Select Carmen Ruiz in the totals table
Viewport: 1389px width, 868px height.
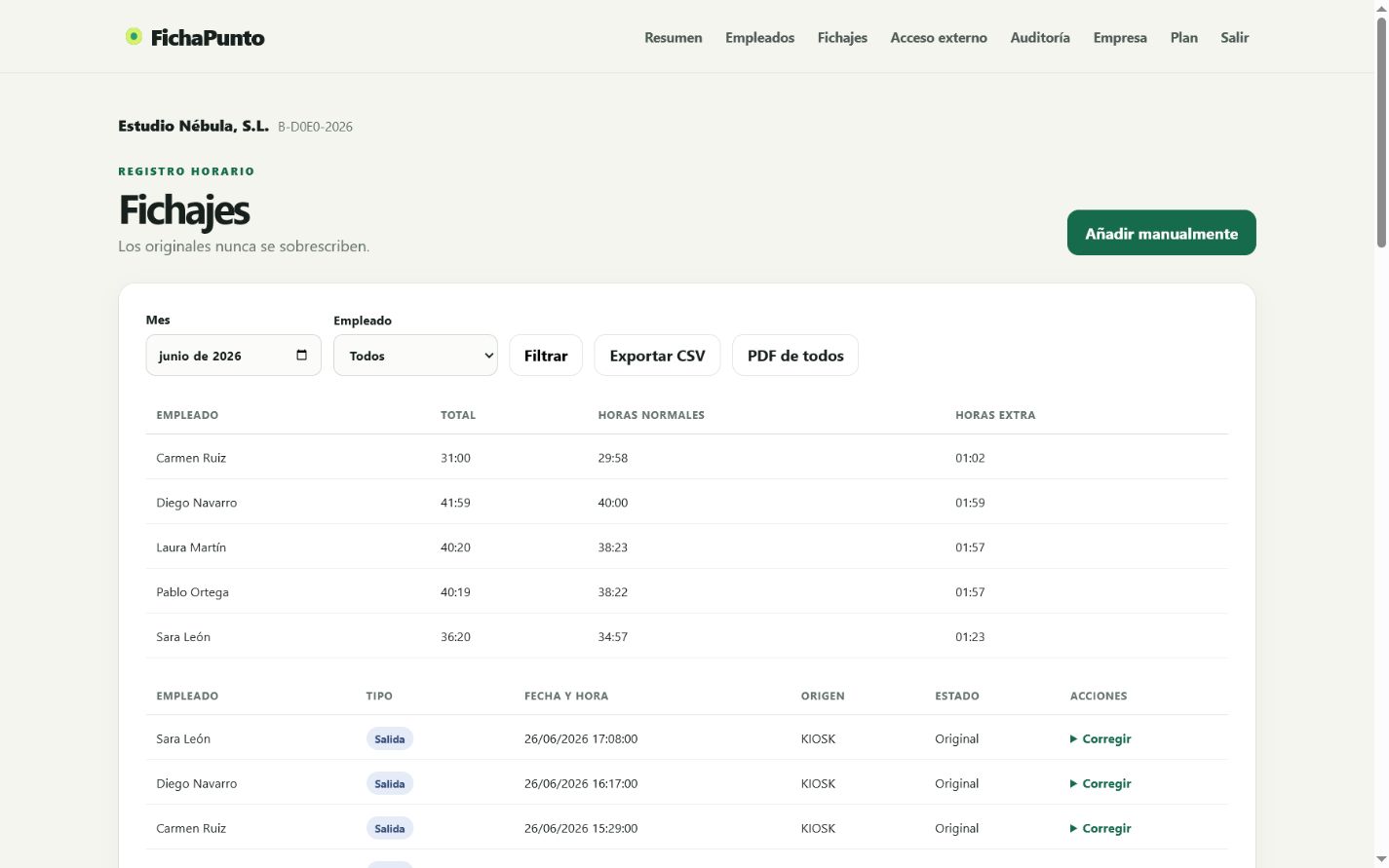point(191,458)
